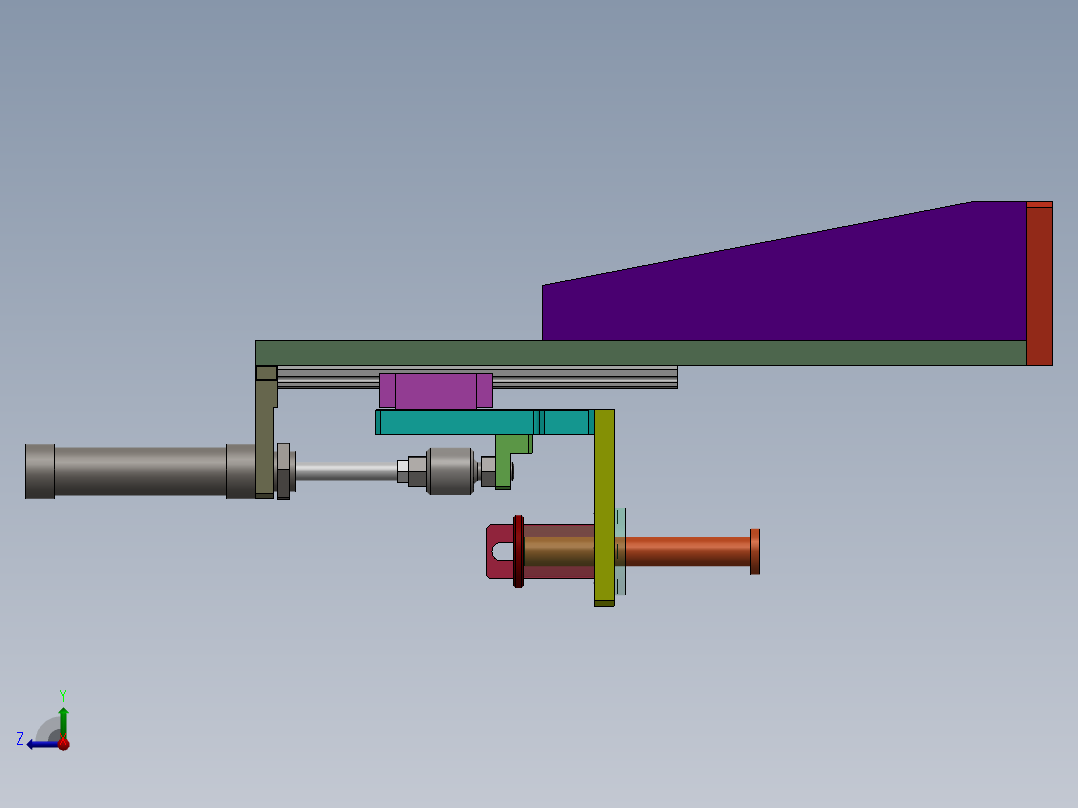The width and height of the screenshot is (1078, 808).
Task: Select the red end plate beside the purple block
Action: point(1040,283)
